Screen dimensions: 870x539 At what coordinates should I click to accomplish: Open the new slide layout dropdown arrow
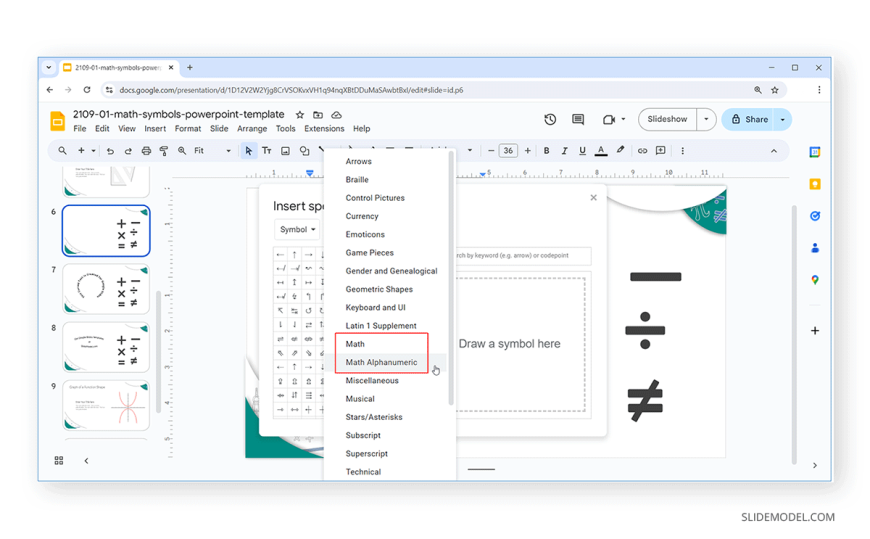coord(93,151)
